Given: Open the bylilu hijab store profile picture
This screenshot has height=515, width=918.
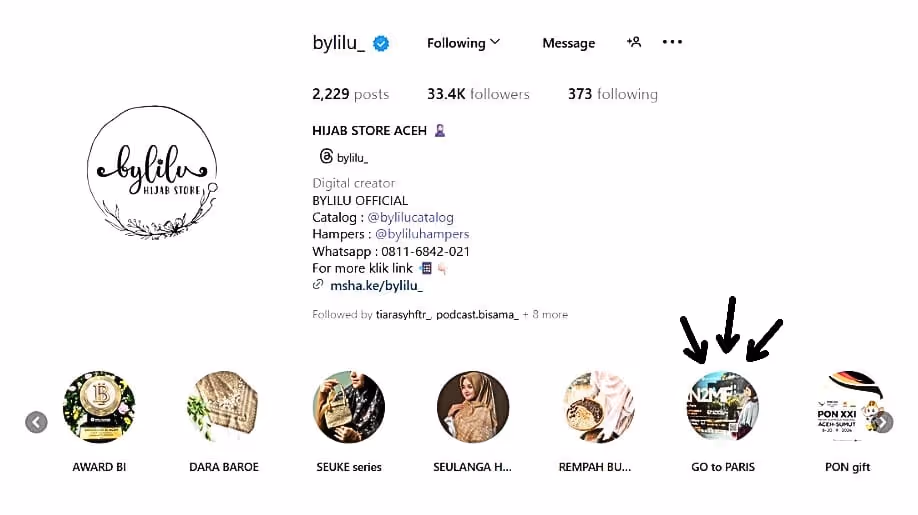Looking at the screenshot, I should click(x=152, y=173).
